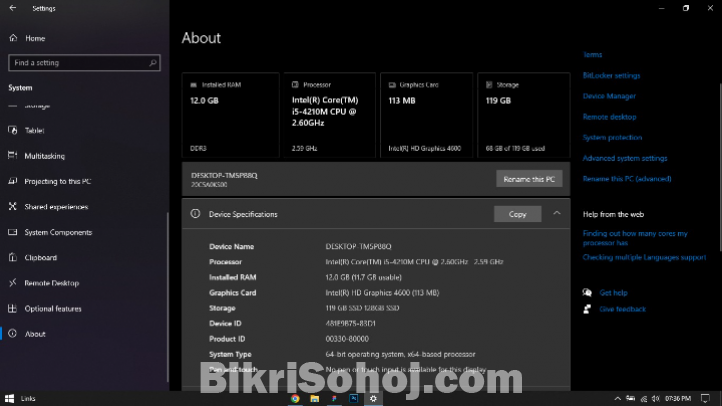722x406 pixels.
Task: Click the Clipboard icon in the sidebar
Action: click(12, 257)
